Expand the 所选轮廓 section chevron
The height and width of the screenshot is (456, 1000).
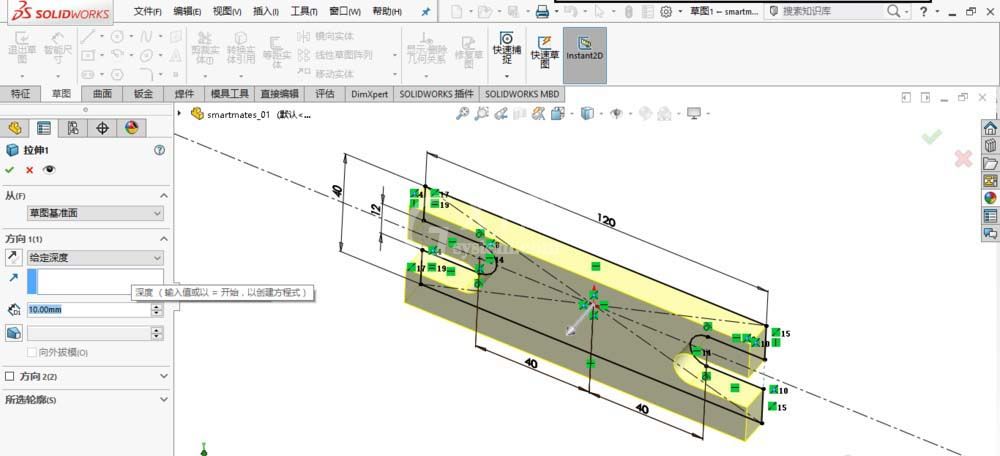pos(164,400)
